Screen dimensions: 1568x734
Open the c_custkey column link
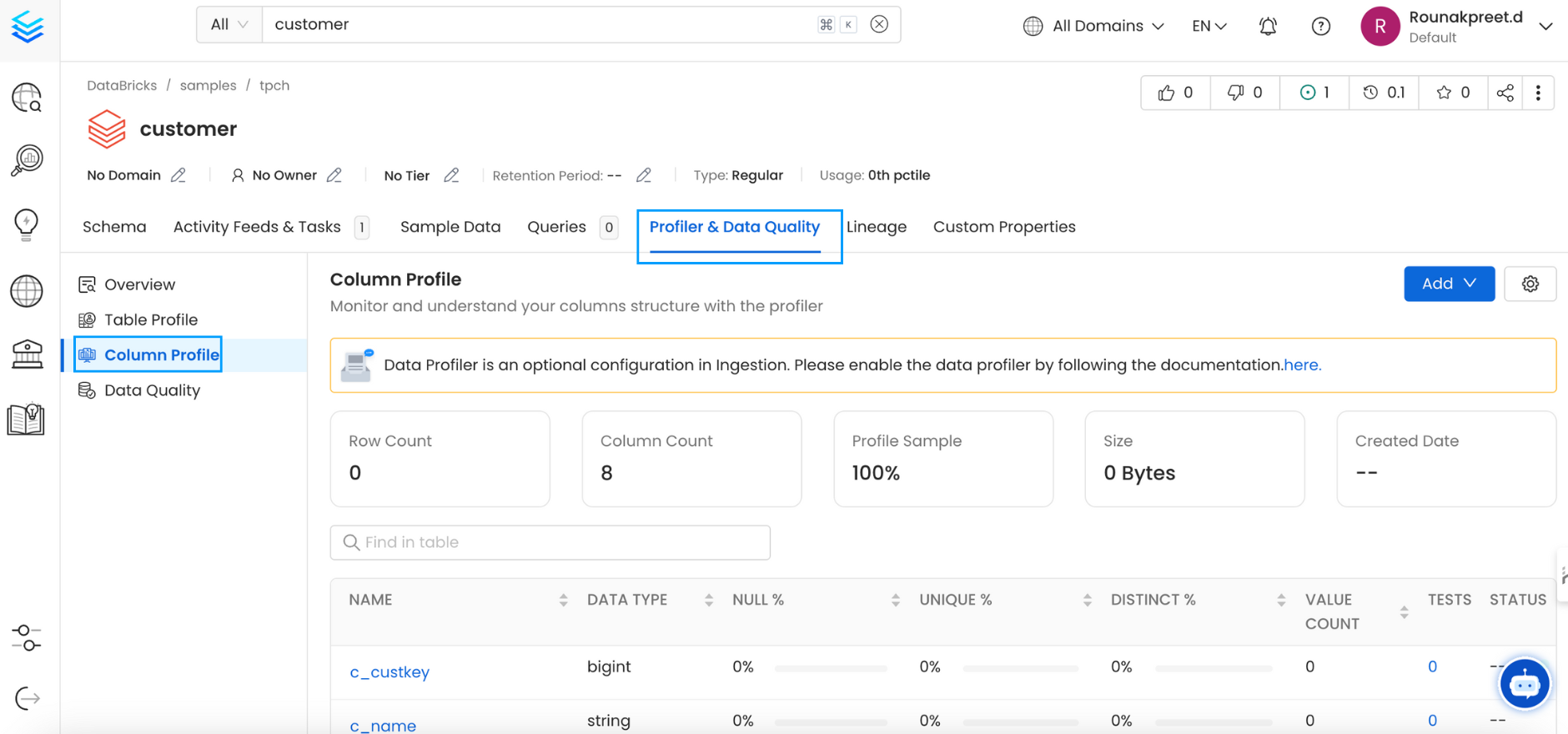click(389, 672)
